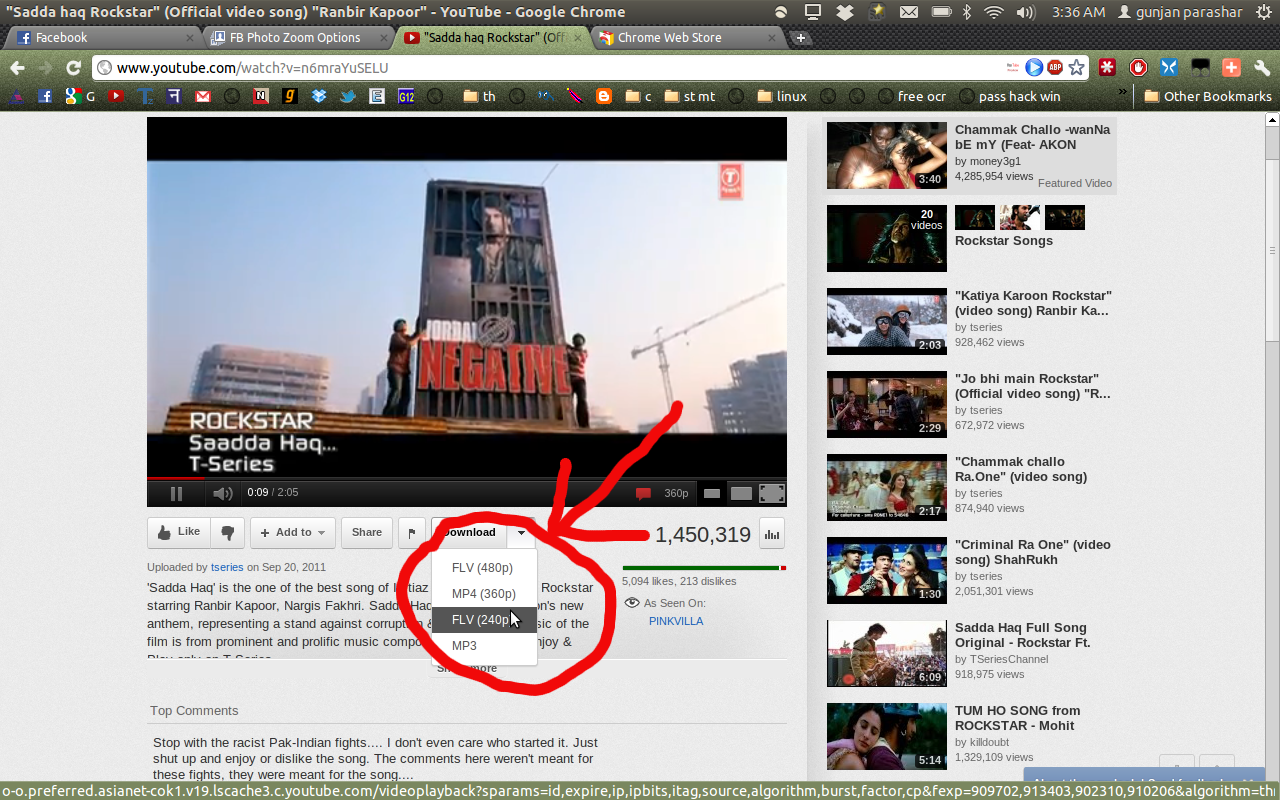Open the 'th' bookmarks folder

(479, 97)
